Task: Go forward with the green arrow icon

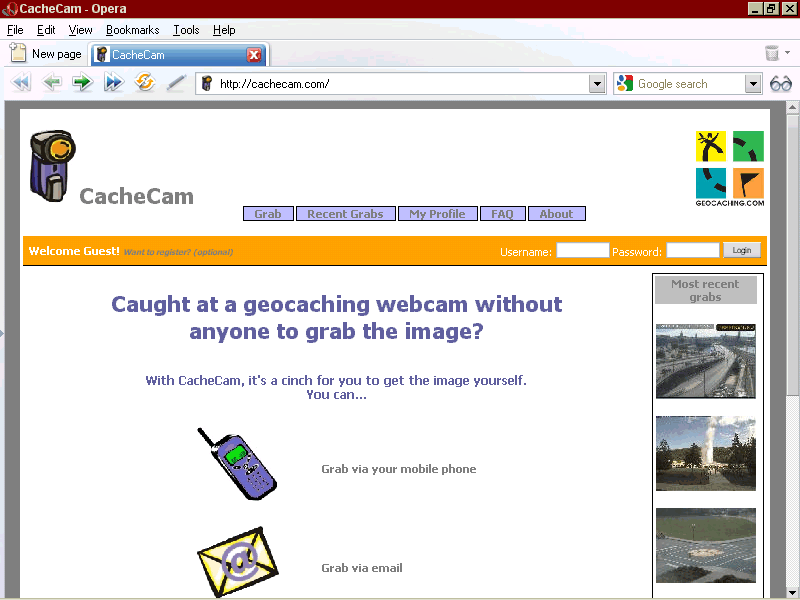Action: (x=82, y=82)
